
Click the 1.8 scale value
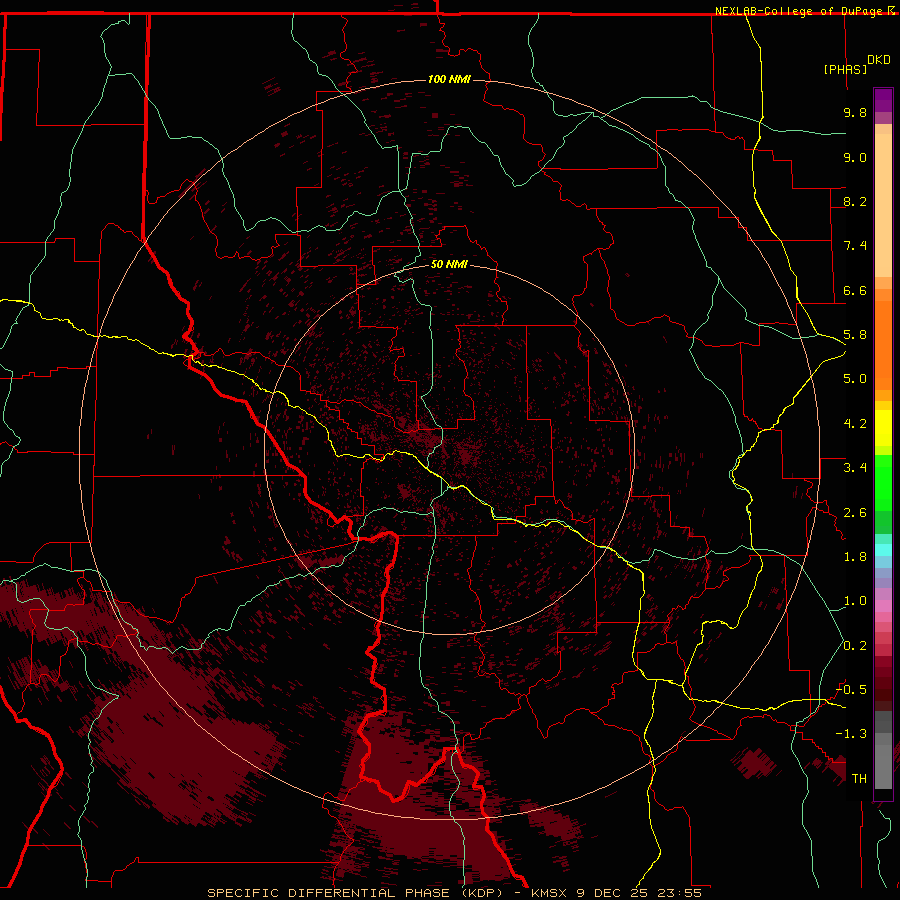tap(855, 557)
